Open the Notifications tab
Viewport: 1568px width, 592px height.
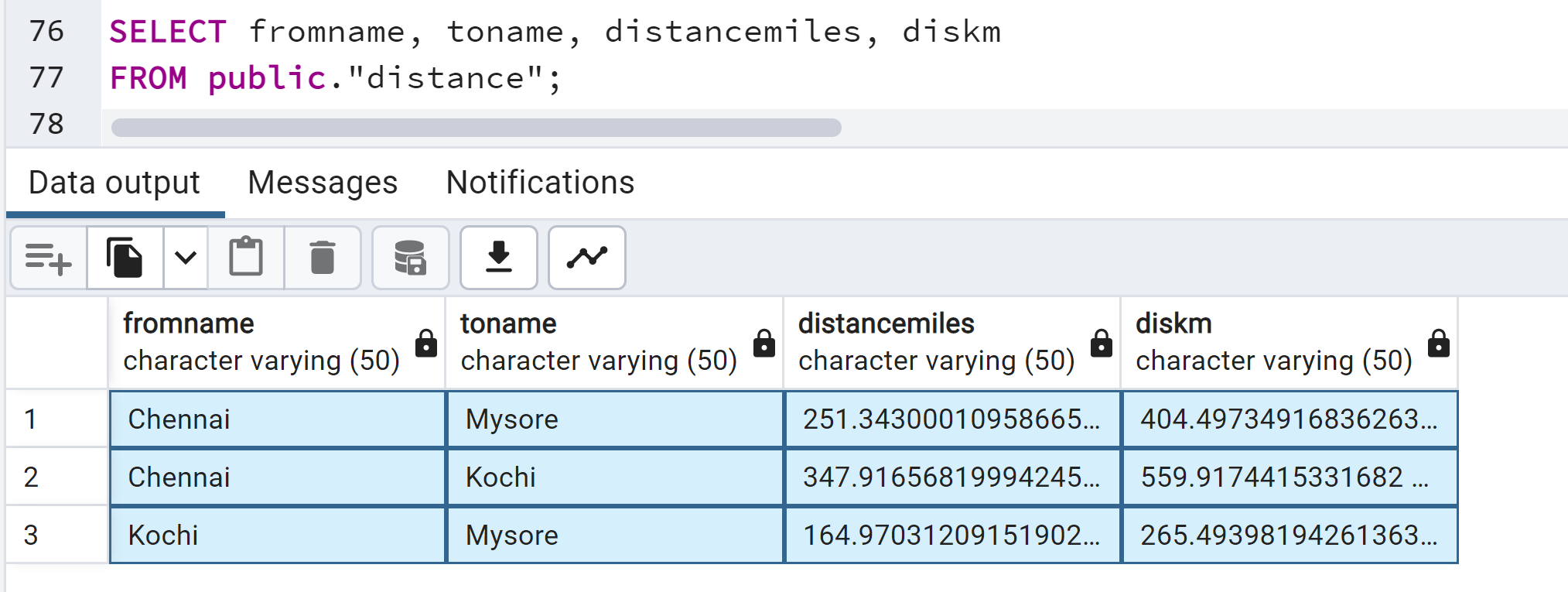tap(540, 183)
